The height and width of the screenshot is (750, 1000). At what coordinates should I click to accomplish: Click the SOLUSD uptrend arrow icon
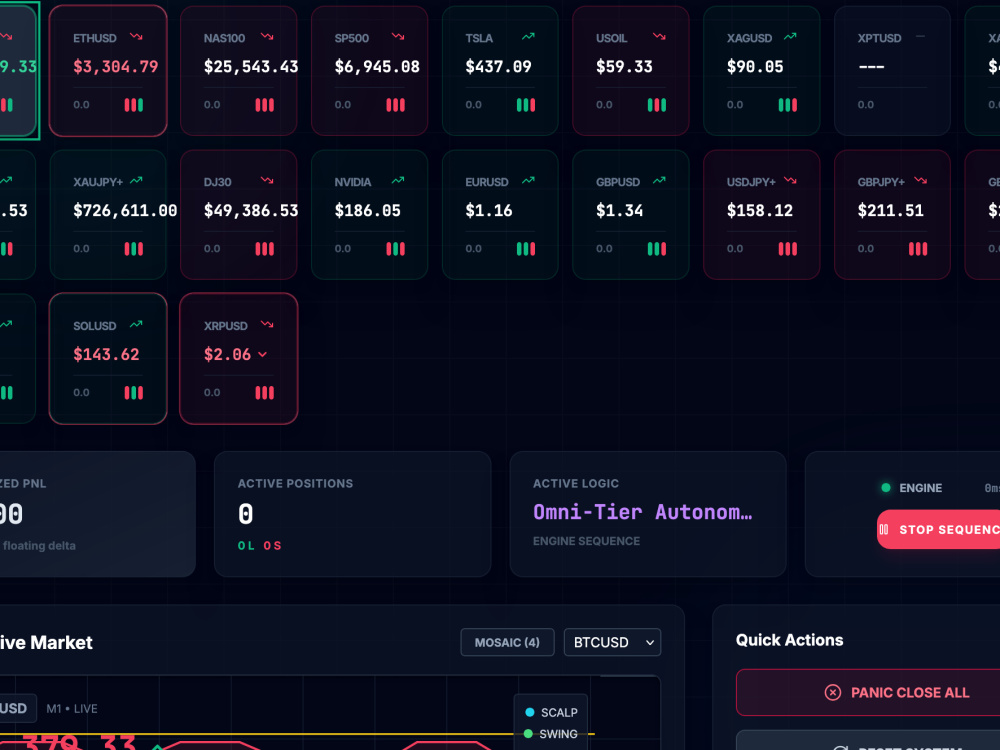click(x=136, y=325)
